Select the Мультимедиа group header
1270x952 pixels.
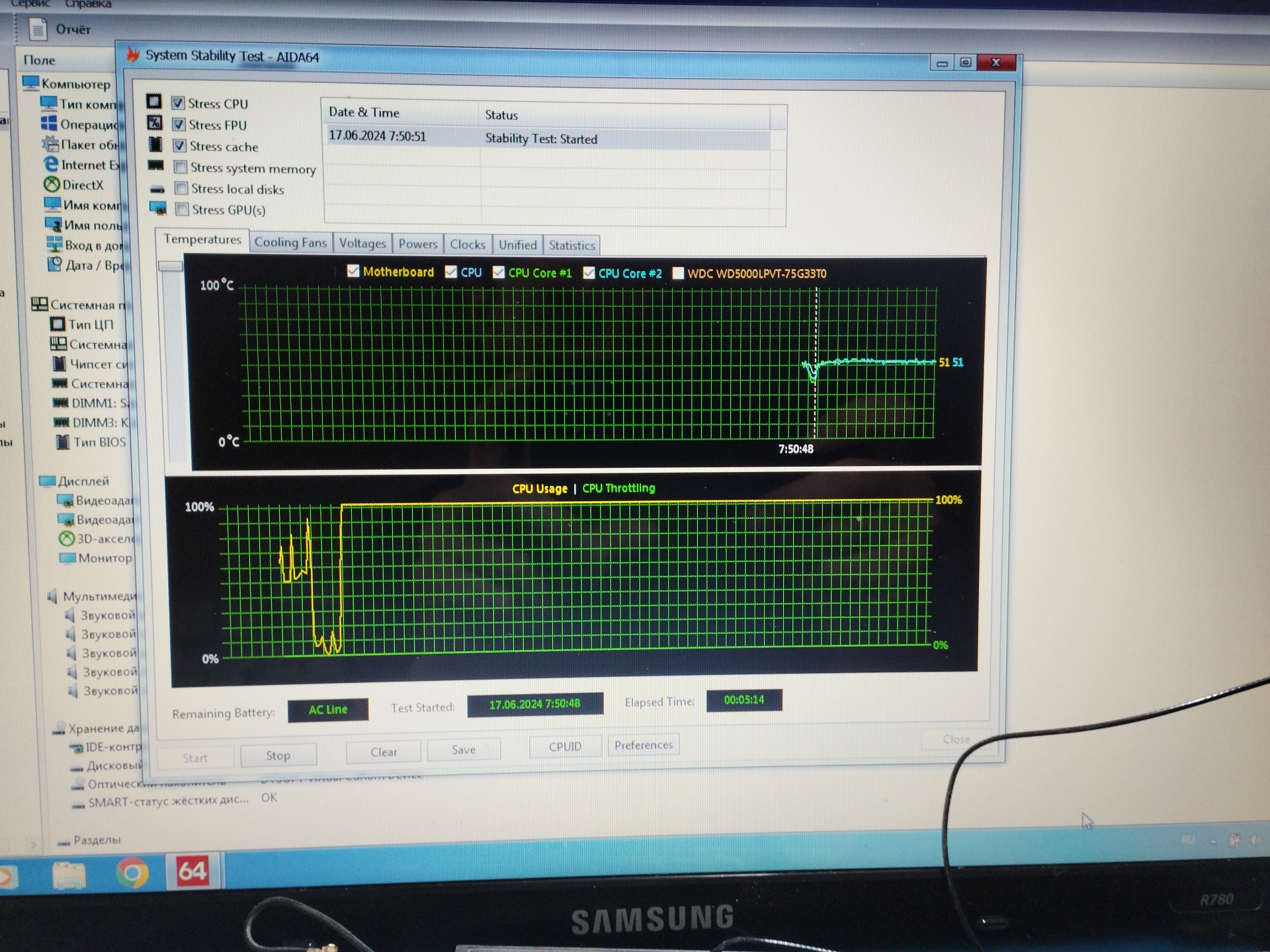tap(100, 596)
